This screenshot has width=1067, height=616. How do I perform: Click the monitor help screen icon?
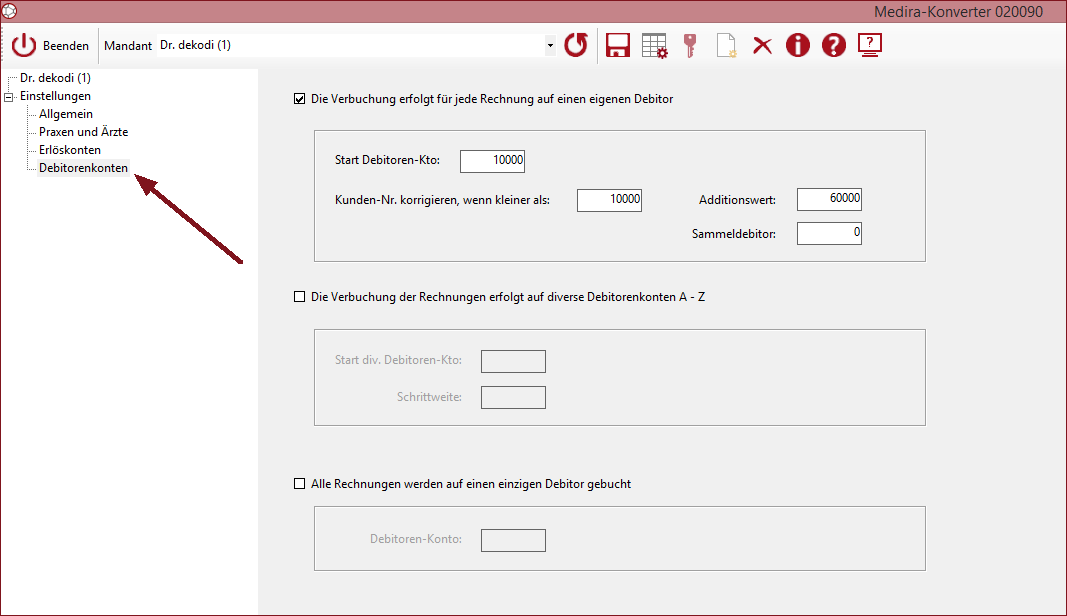point(870,46)
